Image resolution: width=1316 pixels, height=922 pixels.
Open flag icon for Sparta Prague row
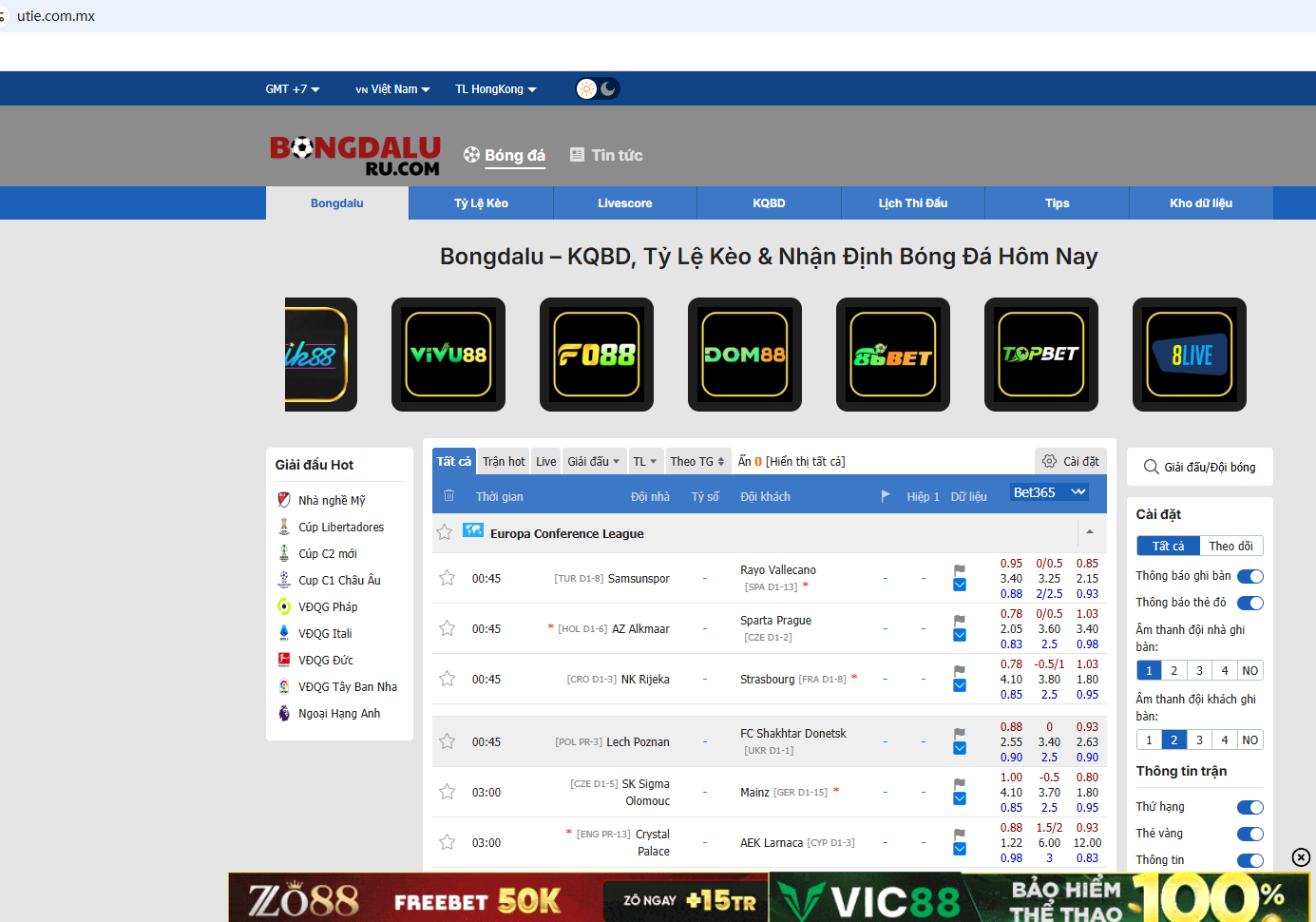tap(960, 620)
